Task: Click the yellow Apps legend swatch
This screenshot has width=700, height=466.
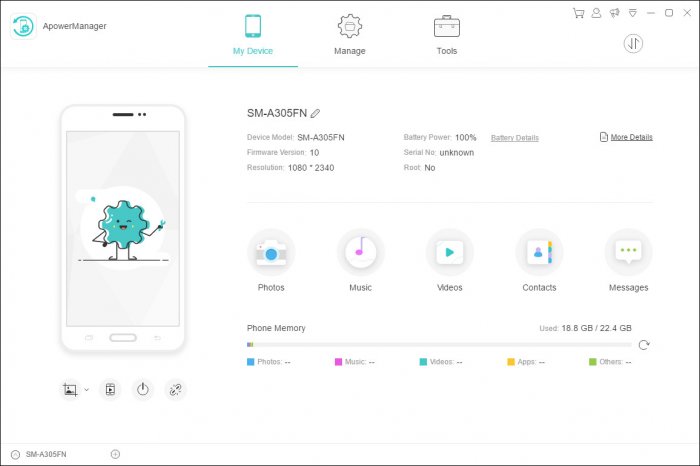Action: tap(511, 362)
